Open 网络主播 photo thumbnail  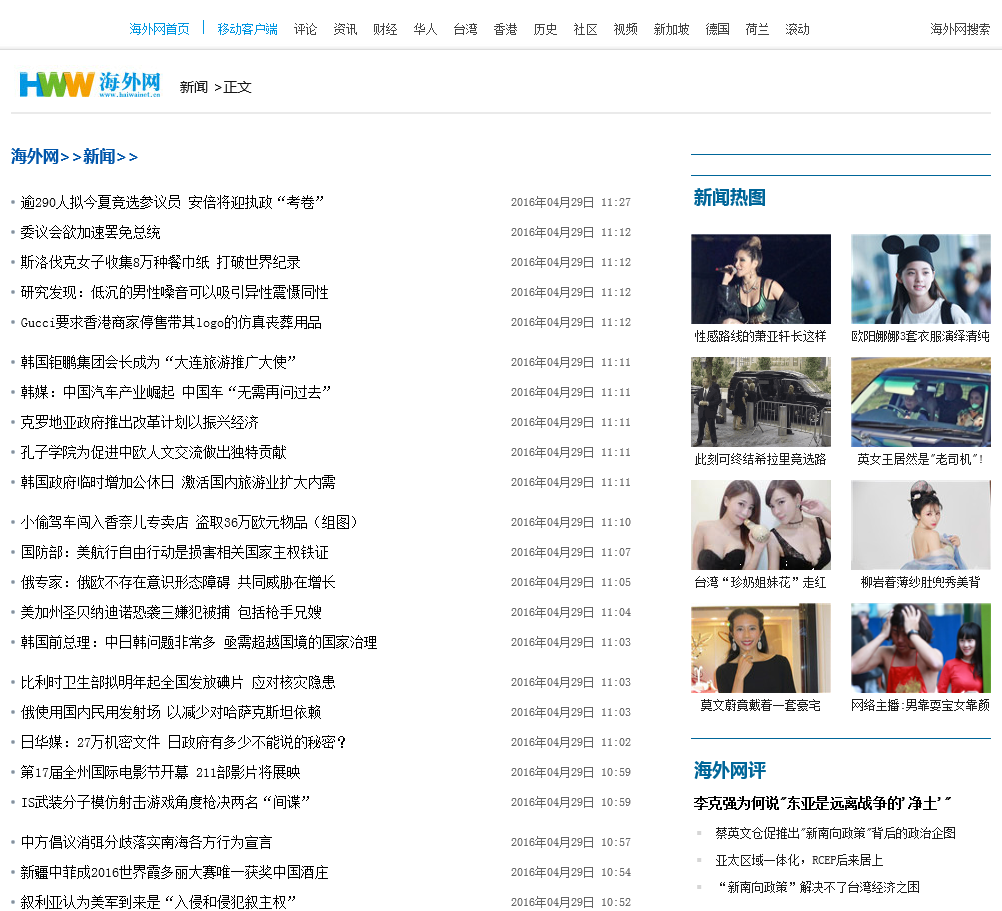pos(920,648)
